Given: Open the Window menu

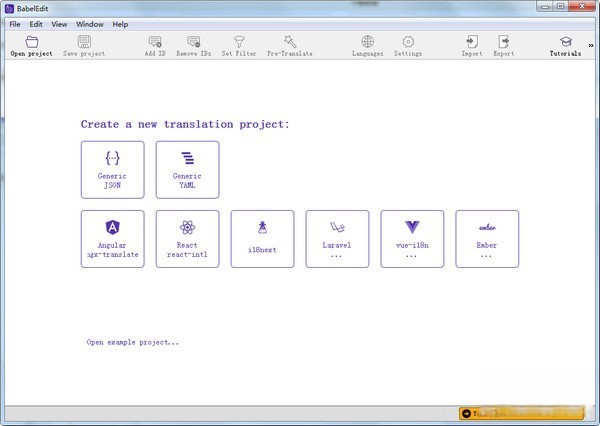Looking at the screenshot, I should click(x=90, y=24).
